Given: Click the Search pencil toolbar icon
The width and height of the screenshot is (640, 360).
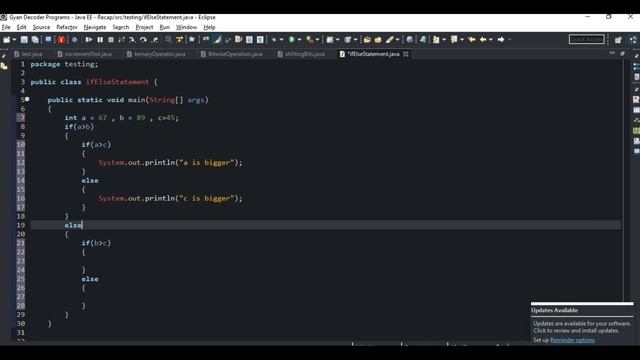Looking at the screenshot, I should (x=390, y=40).
